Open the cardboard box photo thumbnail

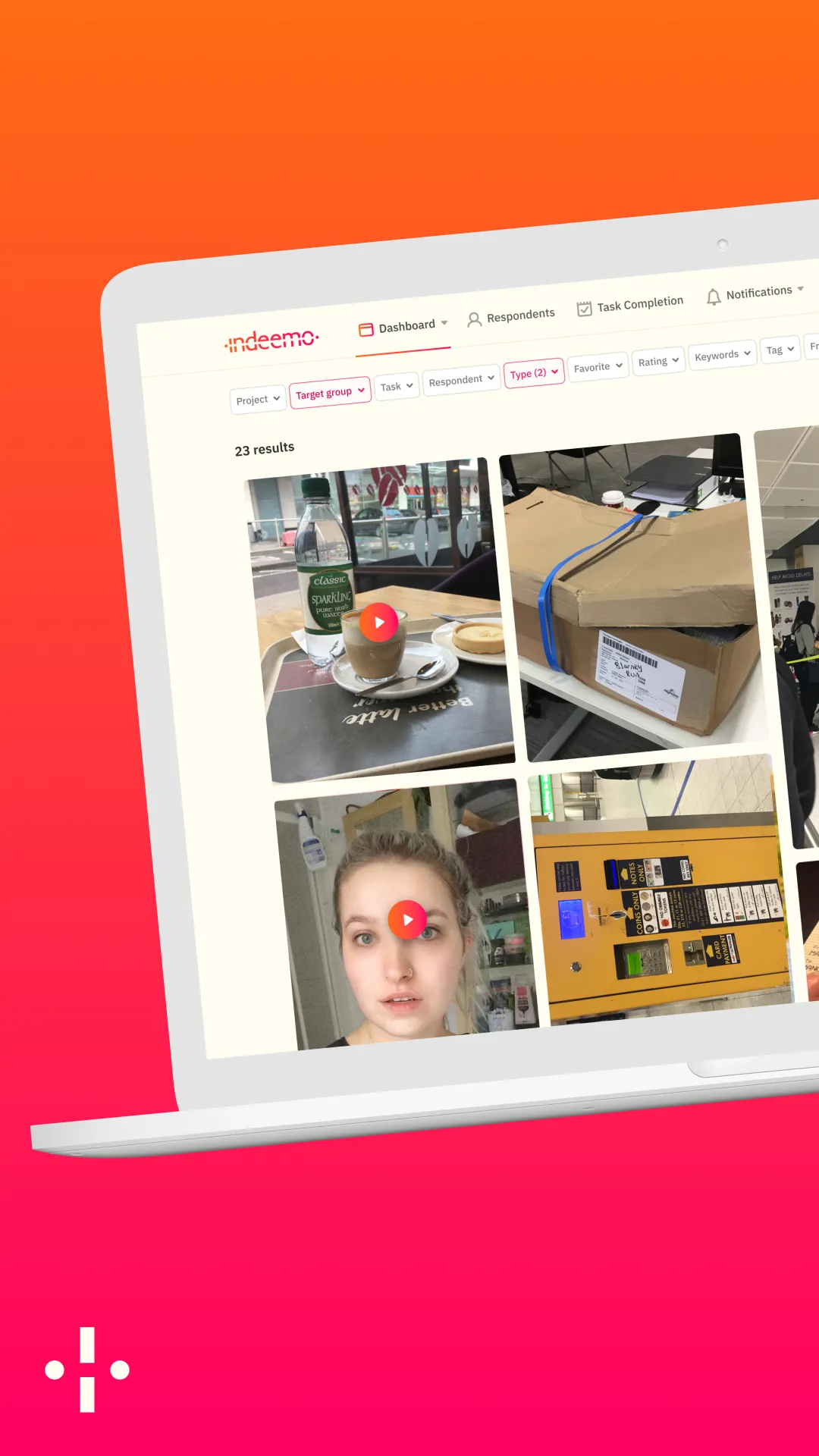point(633,597)
